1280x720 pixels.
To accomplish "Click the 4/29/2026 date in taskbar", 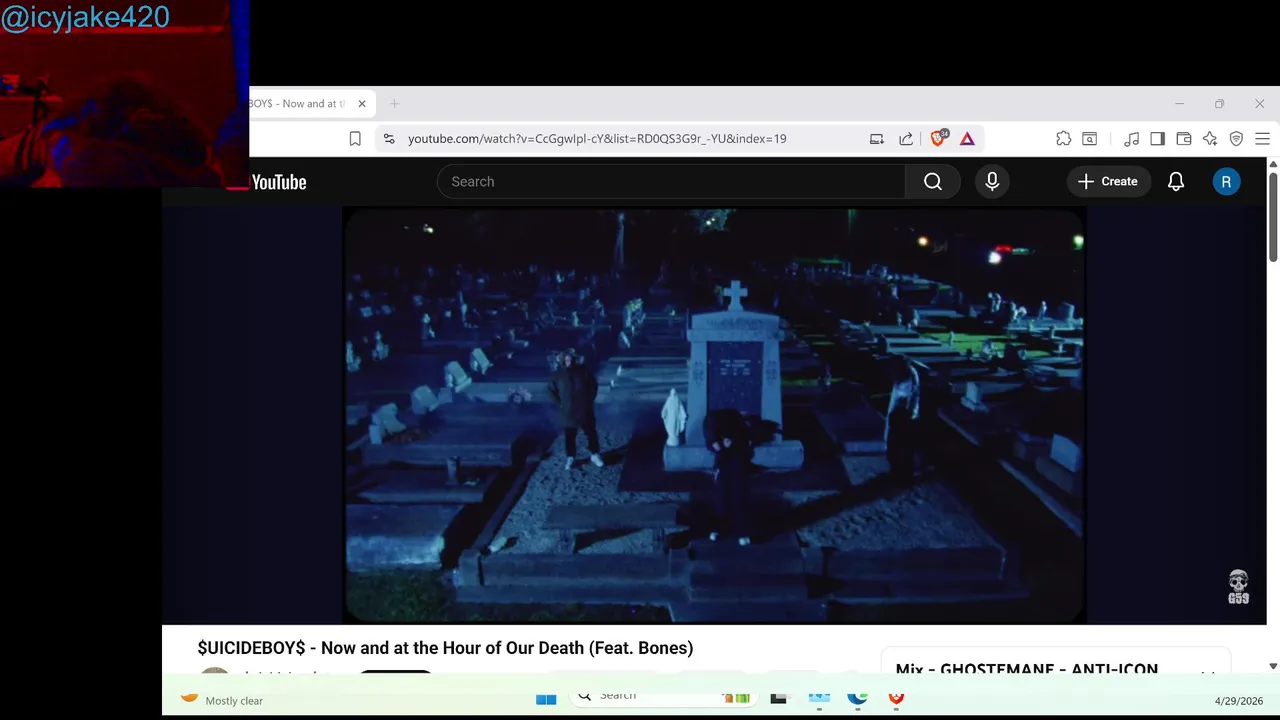I will [x=1239, y=701].
